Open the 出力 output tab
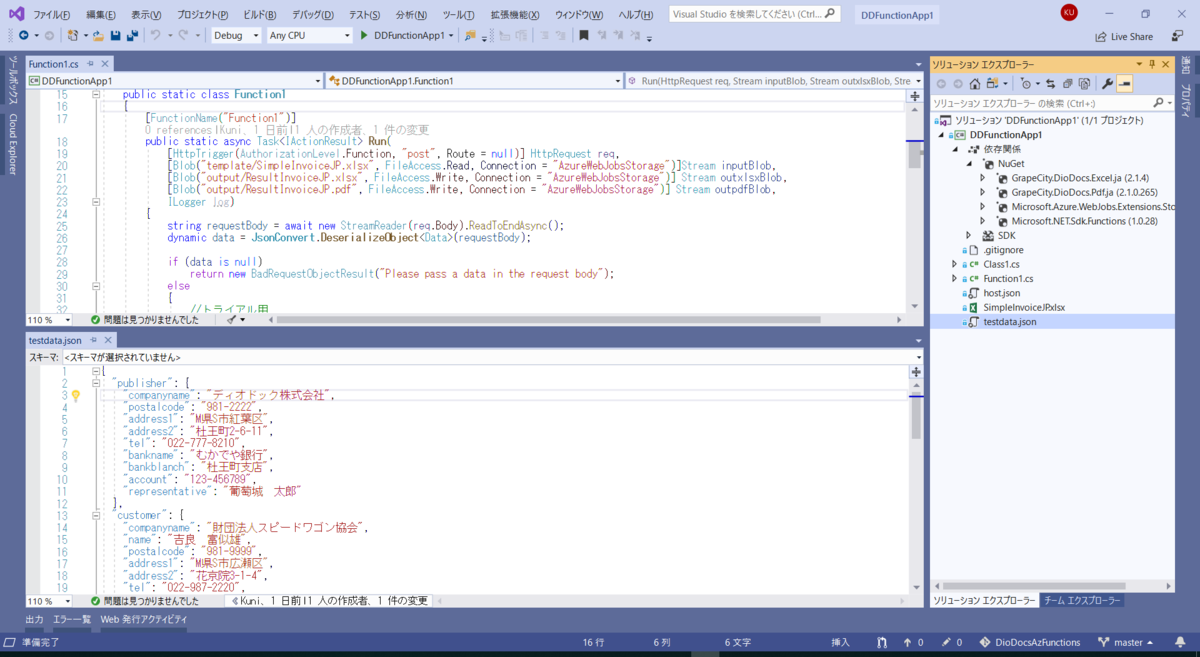The image size is (1200, 657). tap(35, 620)
